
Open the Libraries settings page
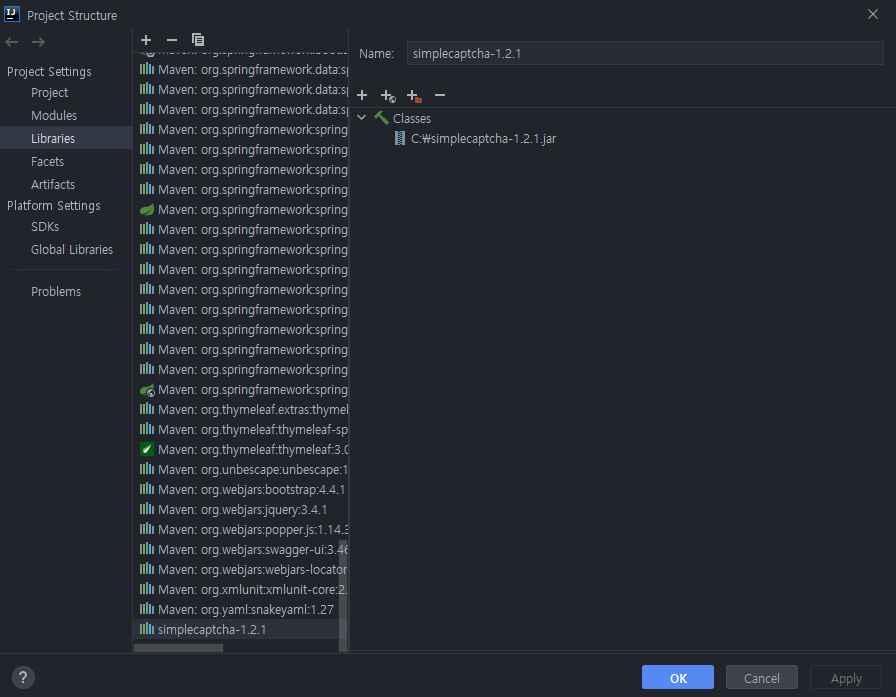click(x=53, y=138)
